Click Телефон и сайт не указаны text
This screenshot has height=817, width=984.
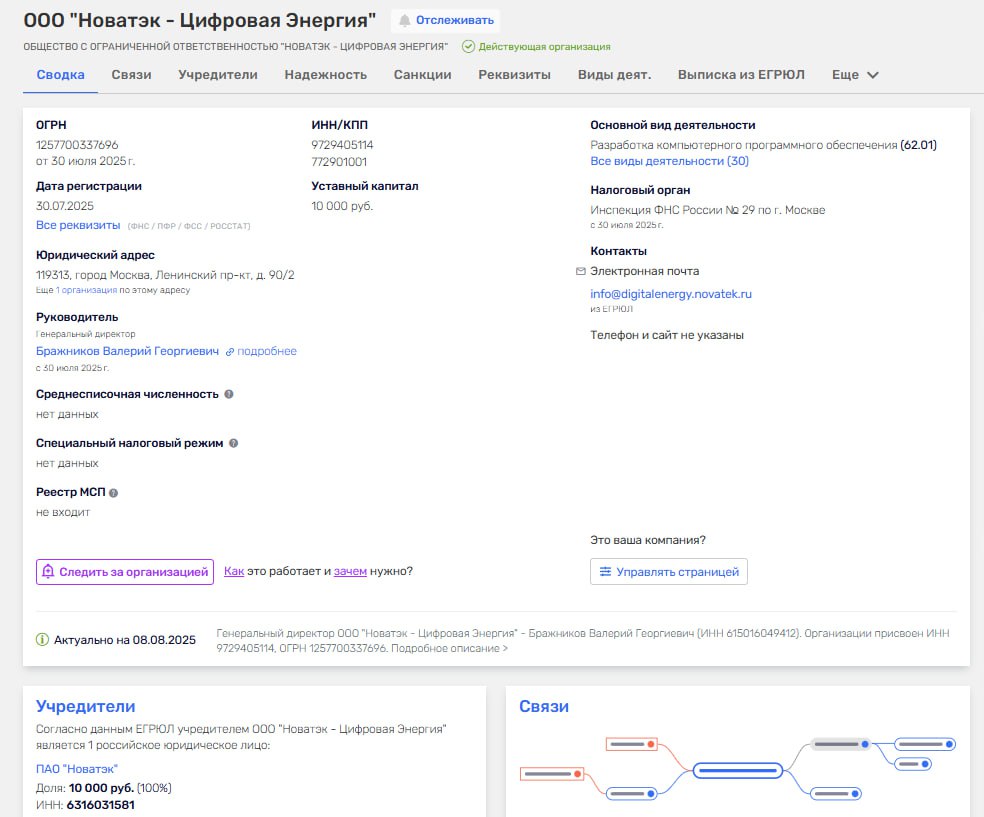pos(667,335)
